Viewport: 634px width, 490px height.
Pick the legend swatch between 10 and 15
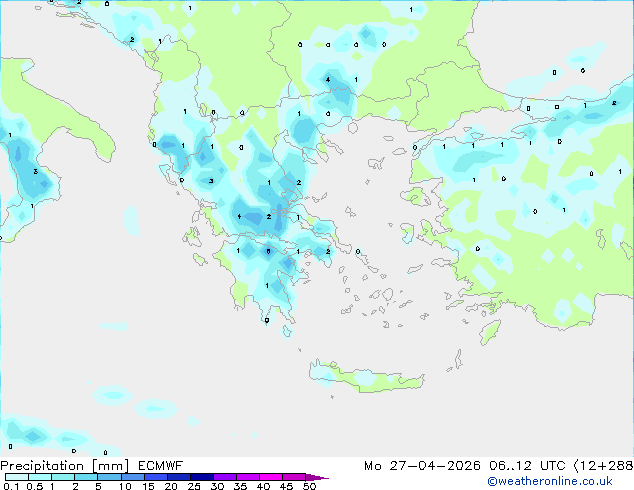133,477
